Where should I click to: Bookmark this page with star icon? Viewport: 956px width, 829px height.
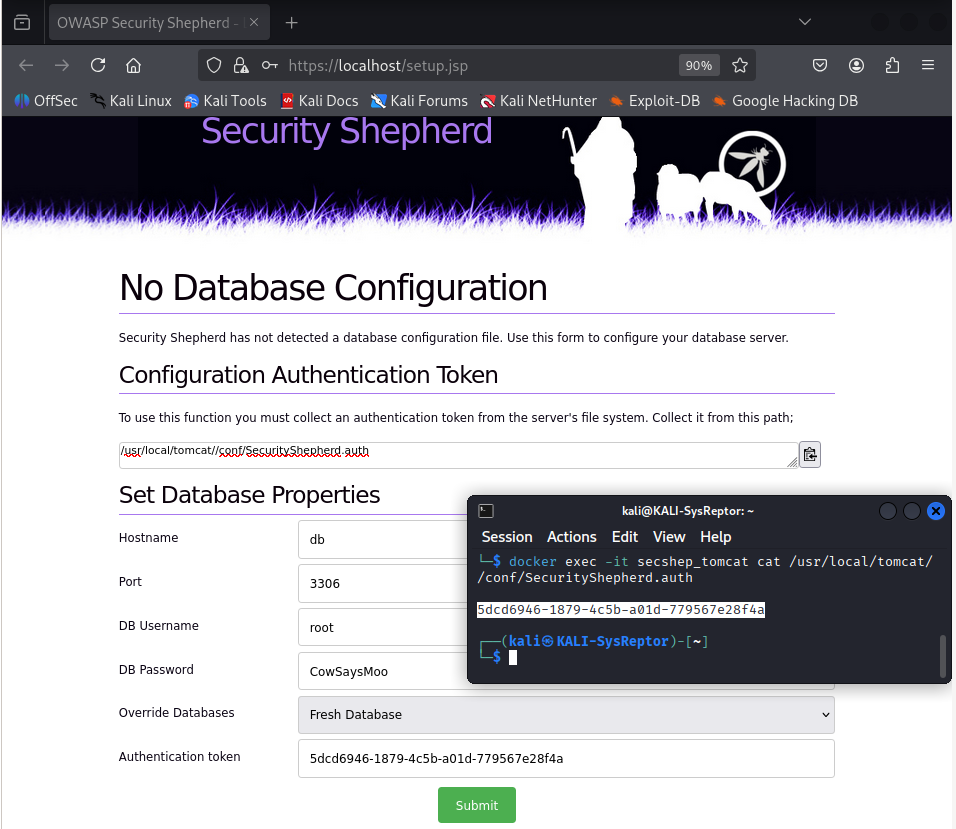click(740, 65)
